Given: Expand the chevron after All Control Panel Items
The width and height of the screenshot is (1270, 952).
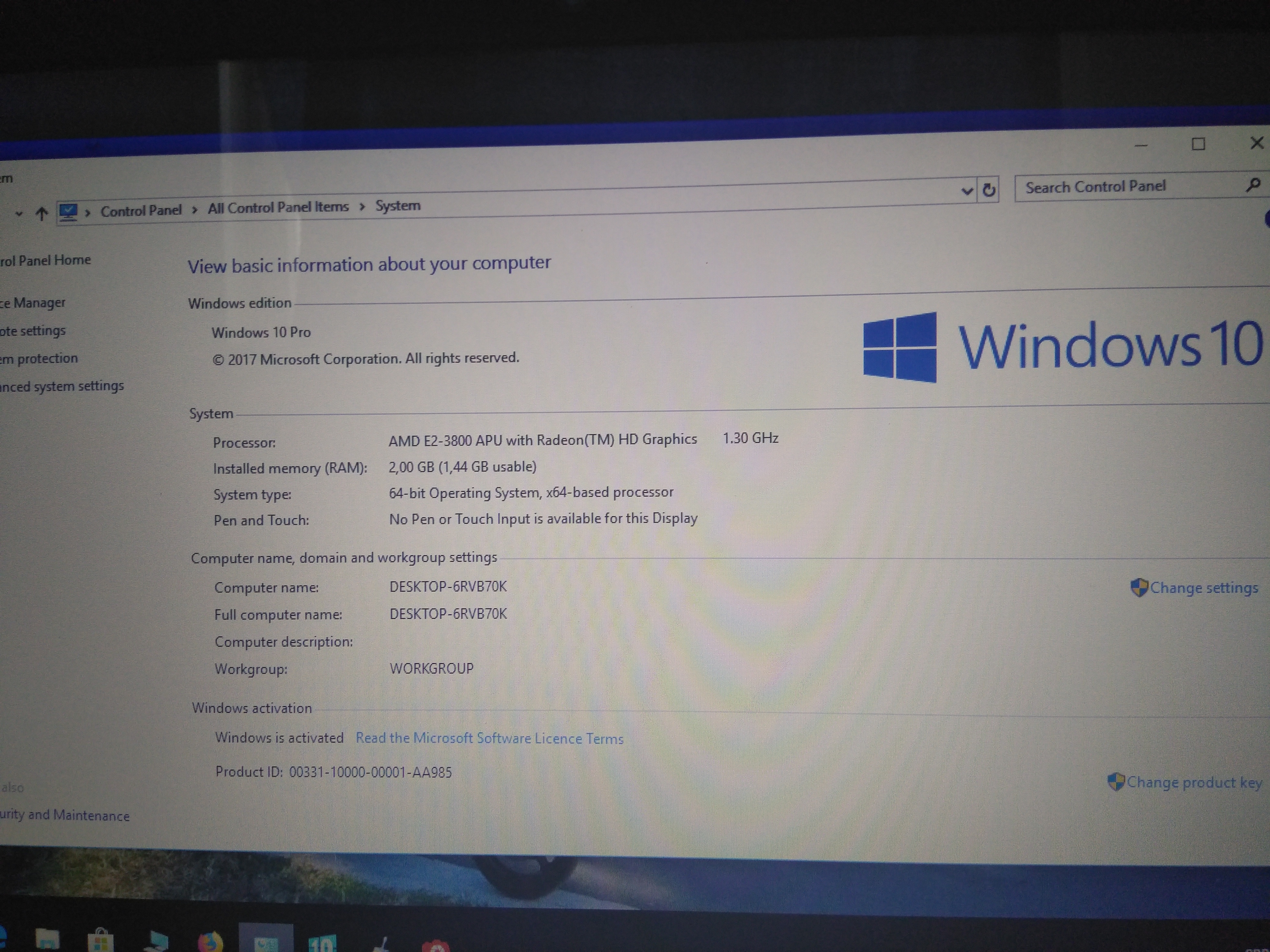Looking at the screenshot, I should pos(362,207).
